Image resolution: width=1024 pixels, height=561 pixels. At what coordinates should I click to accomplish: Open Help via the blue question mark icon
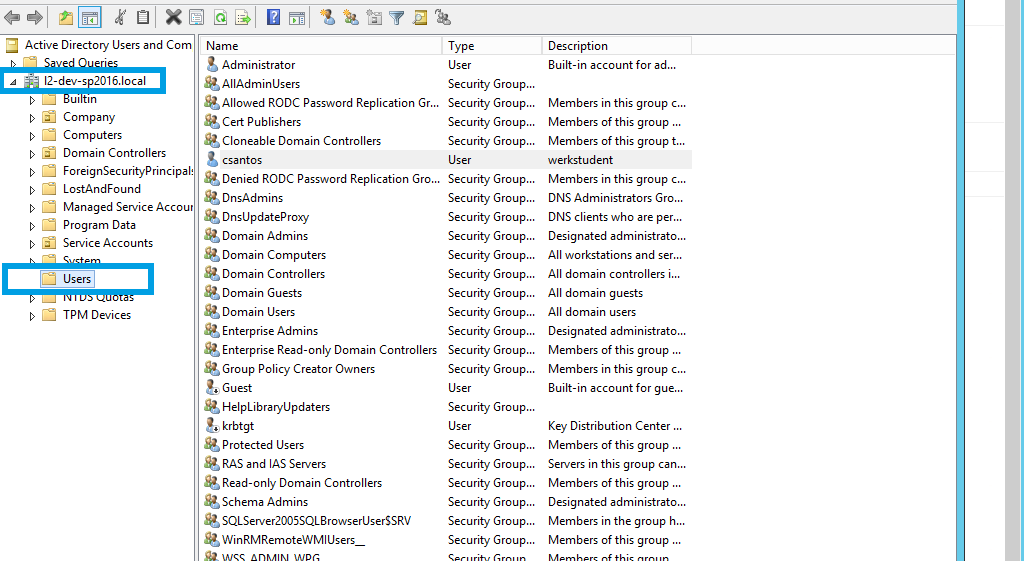click(x=273, y=17)
